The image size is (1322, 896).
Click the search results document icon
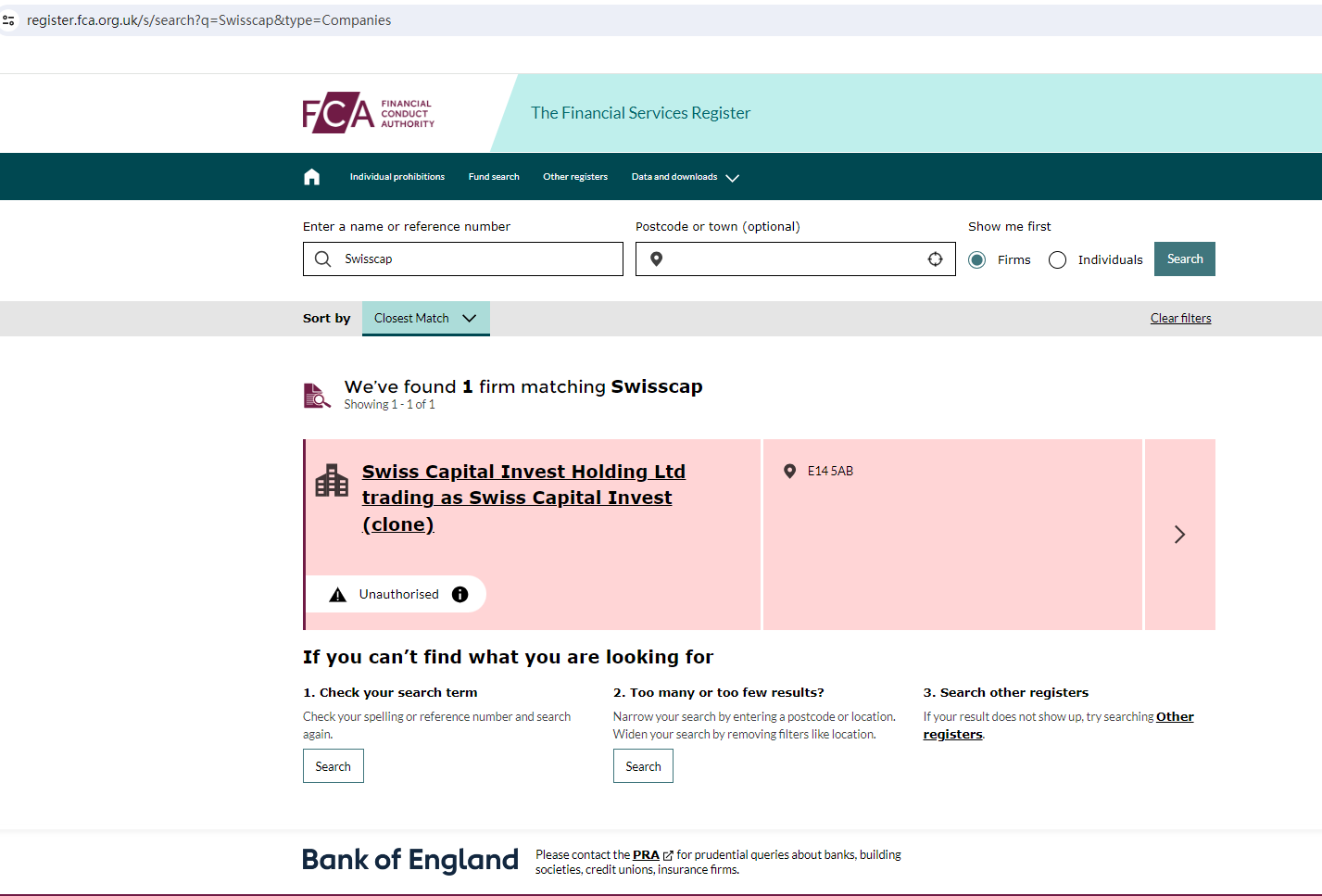click(317, 396)
